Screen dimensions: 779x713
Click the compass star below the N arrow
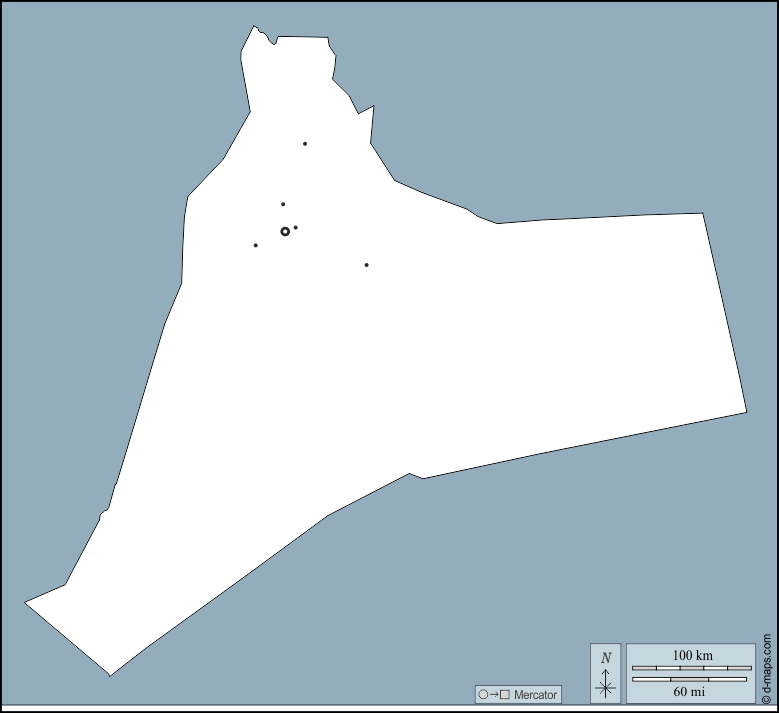[x=605, y=688]
